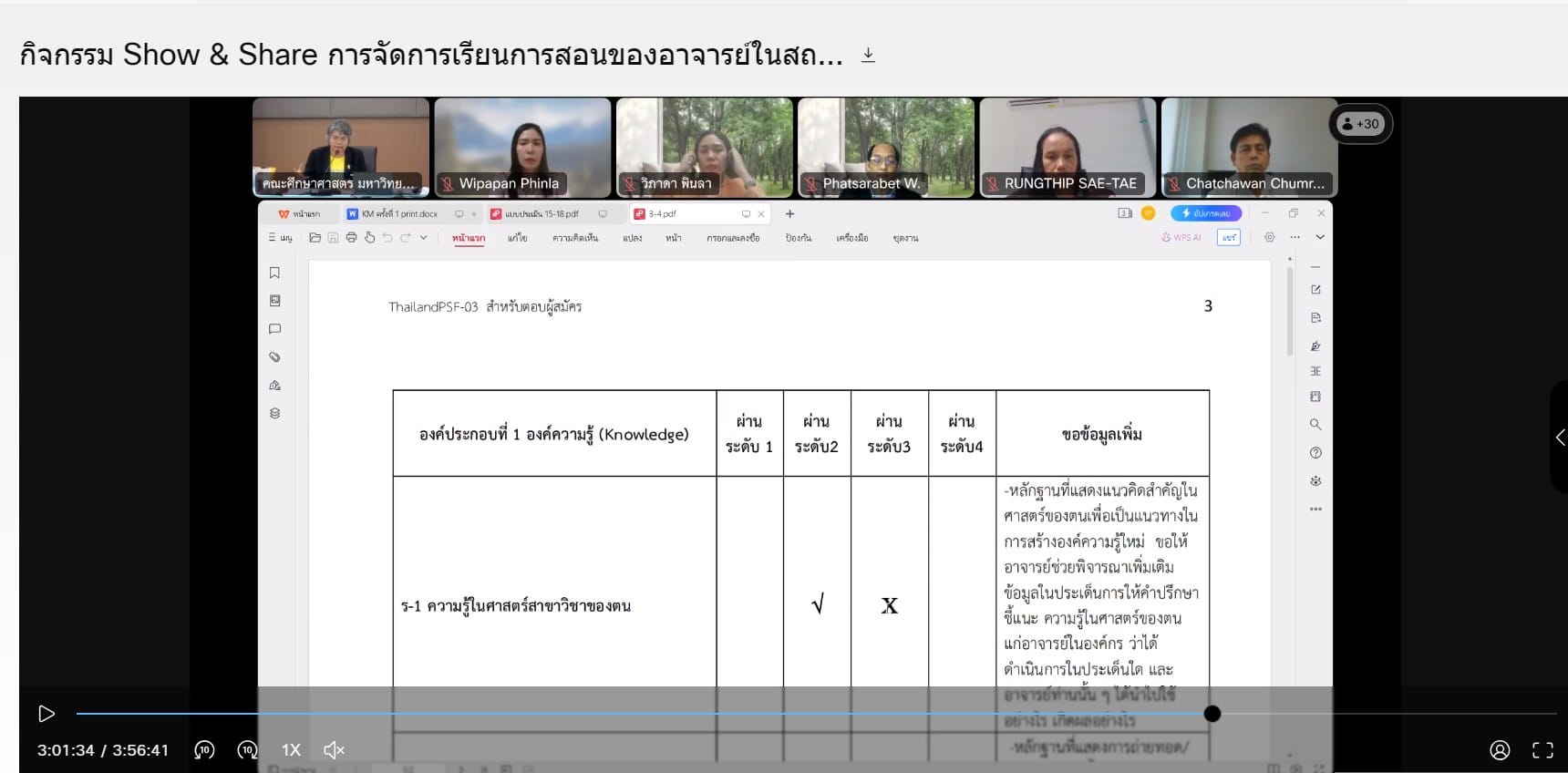This screenshot has width=1568, height=773.
Task: Open a new WPS tab
Action: point(789,214)
